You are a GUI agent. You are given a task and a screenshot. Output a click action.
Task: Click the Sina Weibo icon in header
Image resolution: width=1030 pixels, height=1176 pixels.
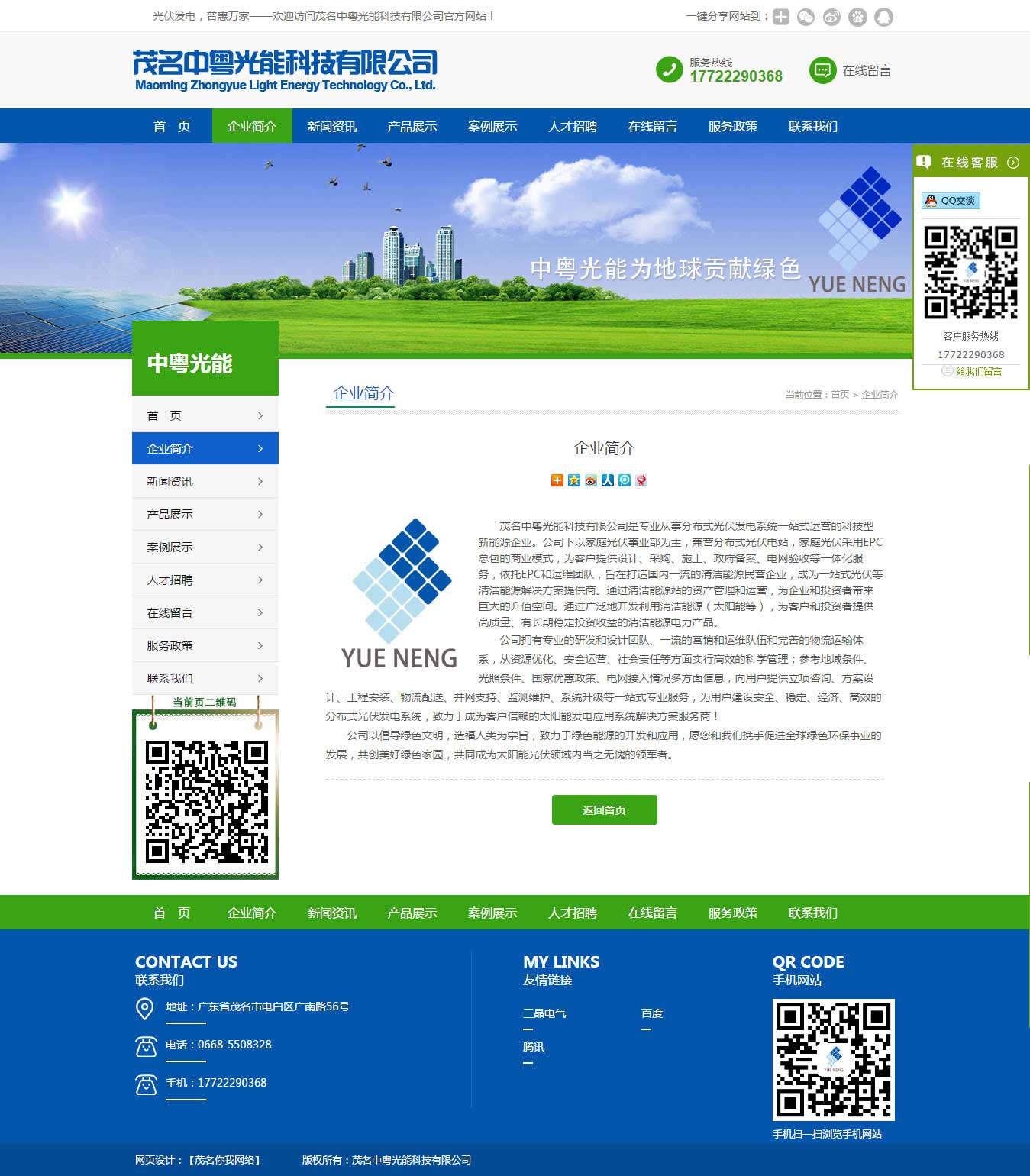pos(832,17)
